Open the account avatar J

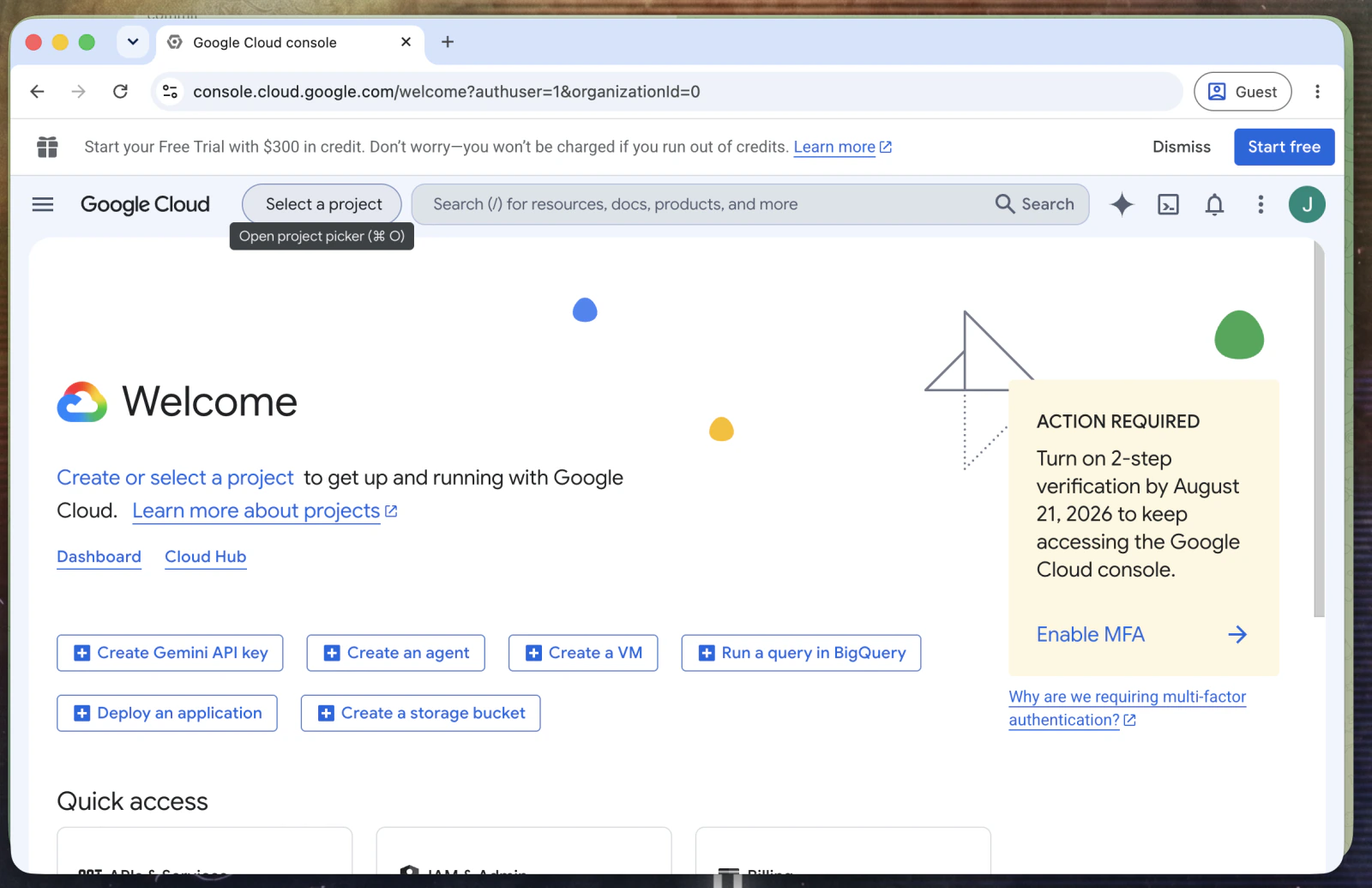[x=1307, y=204]
